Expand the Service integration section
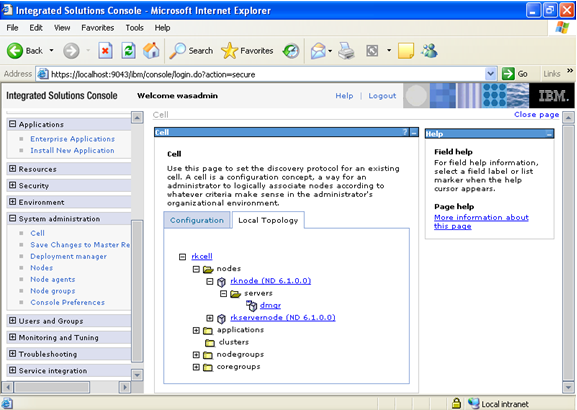The width and height of the screenshot is (577, 410). tap(13, 370)
